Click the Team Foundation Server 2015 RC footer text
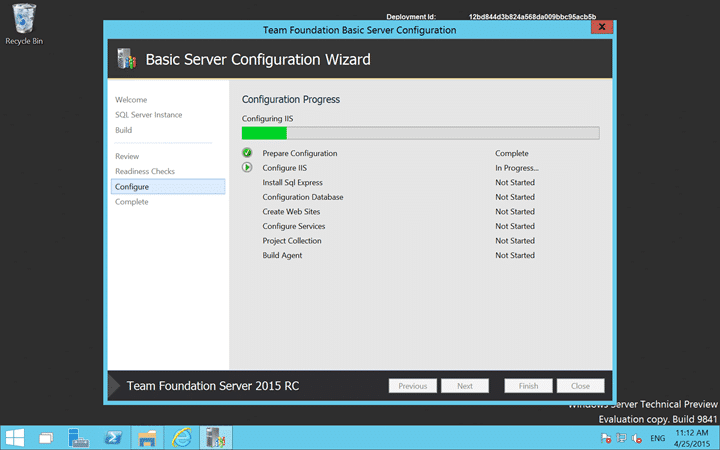The height and width of the screenshot is (450, 720). tap(213, 386)
